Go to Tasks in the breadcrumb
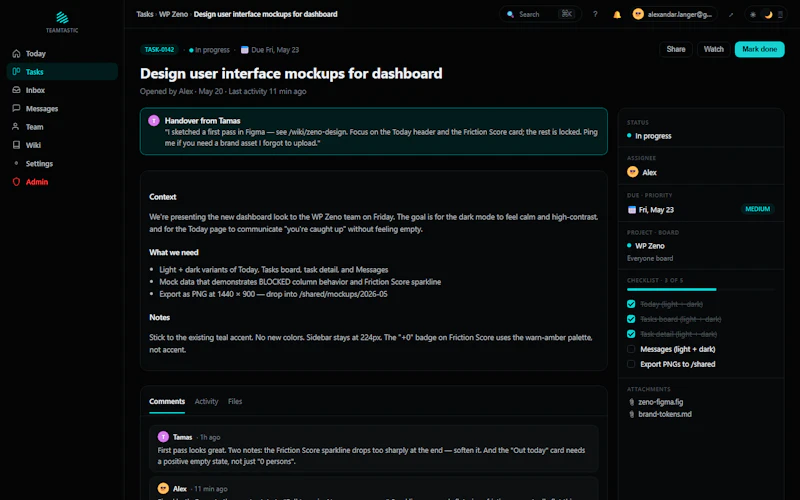The height and width of the screenshot is (500, 800). coord(144,14)
